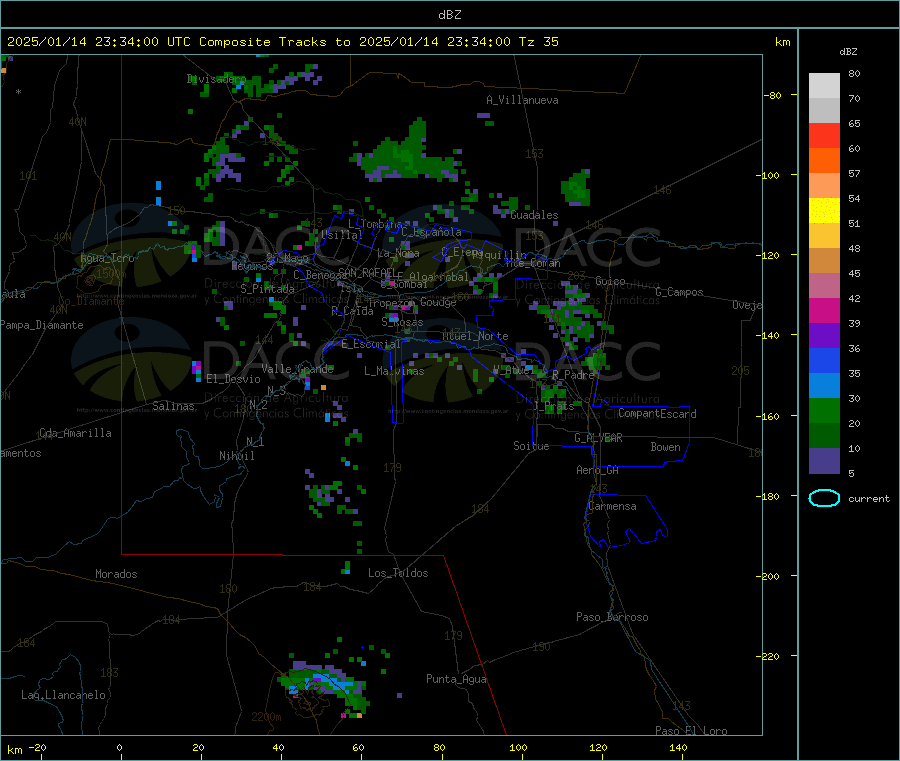The image size is (900, 761).
Task: Click the R_Padre map label
Action: click(x=573, y=375)
